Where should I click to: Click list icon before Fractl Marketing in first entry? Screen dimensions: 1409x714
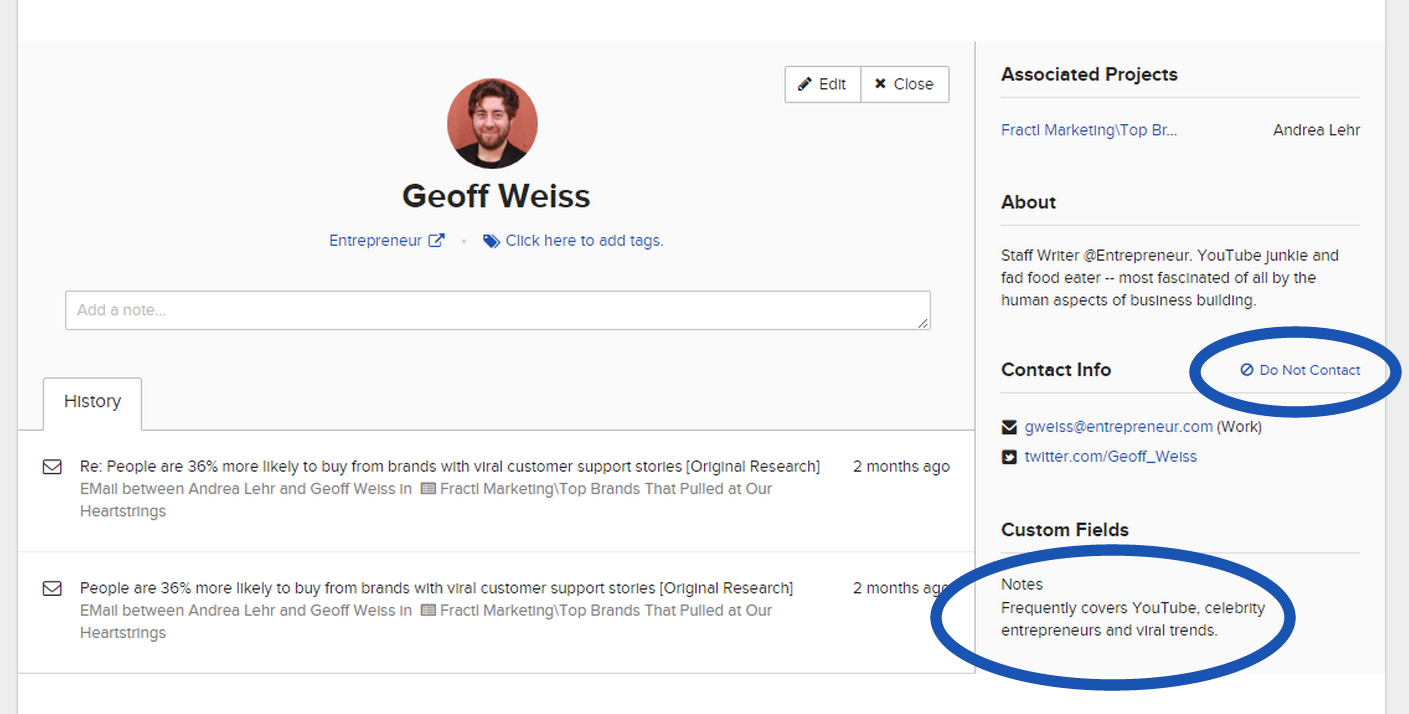[428, 489]
